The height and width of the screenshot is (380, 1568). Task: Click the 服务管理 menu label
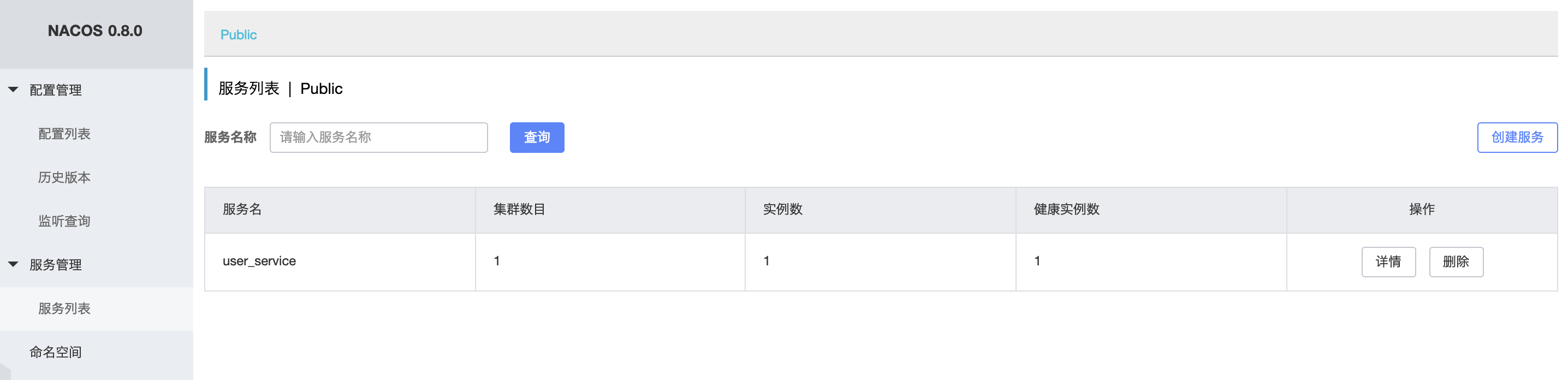coord(55,265)
